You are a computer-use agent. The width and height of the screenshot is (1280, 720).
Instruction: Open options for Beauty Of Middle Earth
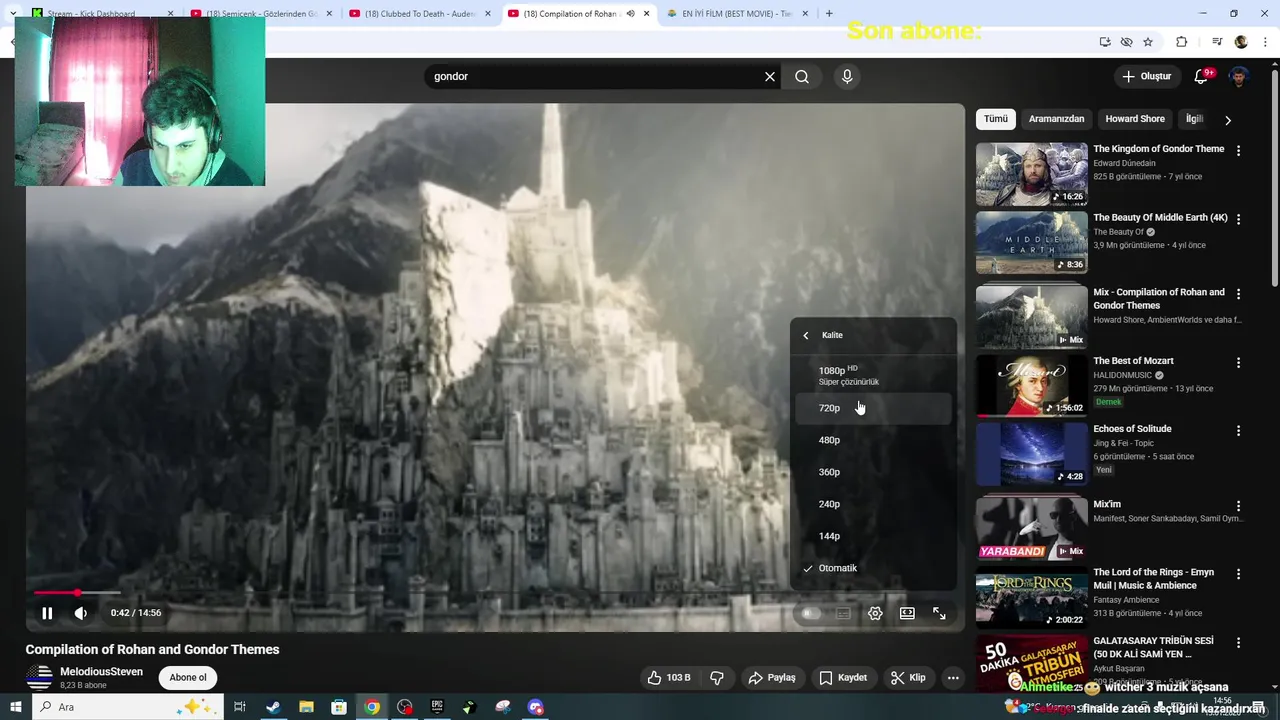click(1238, 219)
